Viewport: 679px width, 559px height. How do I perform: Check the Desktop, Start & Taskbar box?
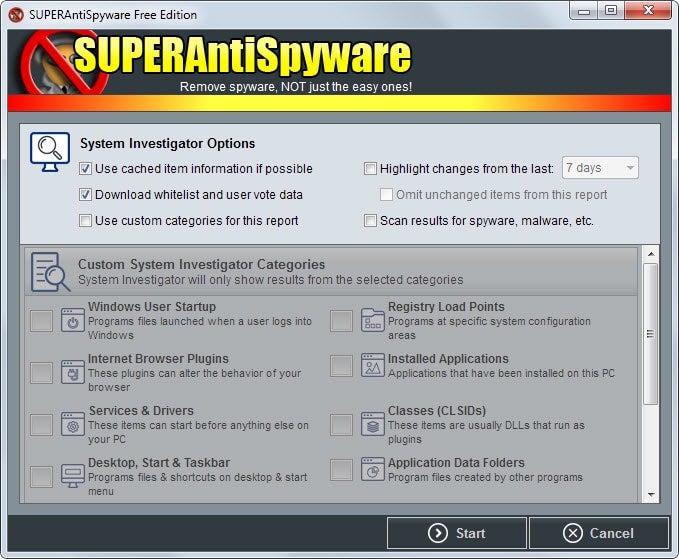pyautogui.click(x=42, y=476)
